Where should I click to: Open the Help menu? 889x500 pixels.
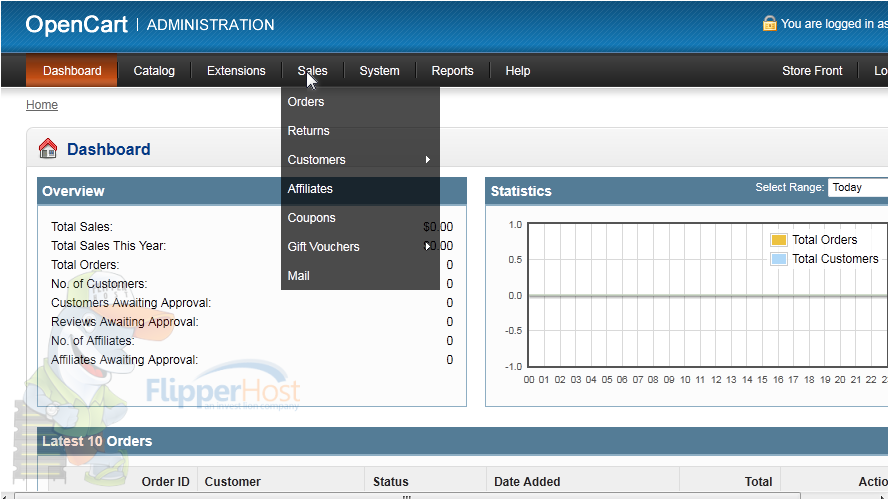[x=518, y=71]
